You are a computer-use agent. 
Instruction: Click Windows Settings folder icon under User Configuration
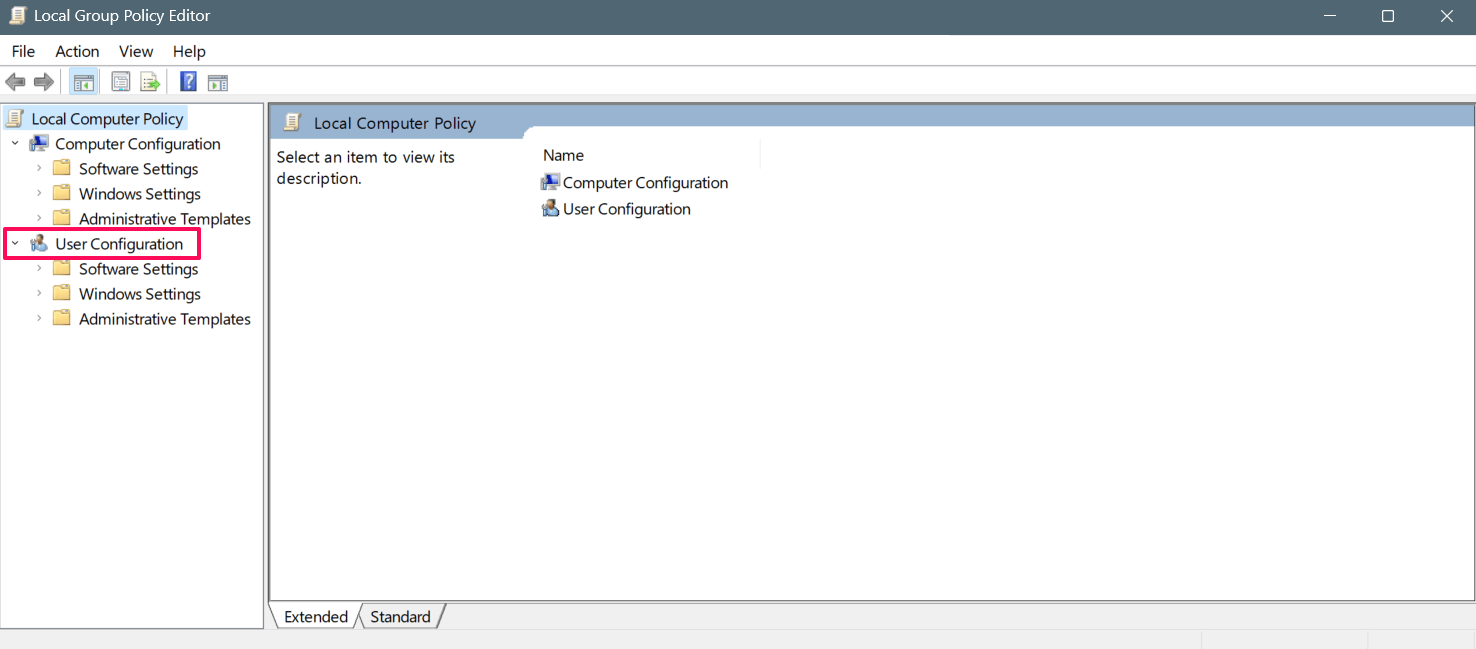[62, 294]
